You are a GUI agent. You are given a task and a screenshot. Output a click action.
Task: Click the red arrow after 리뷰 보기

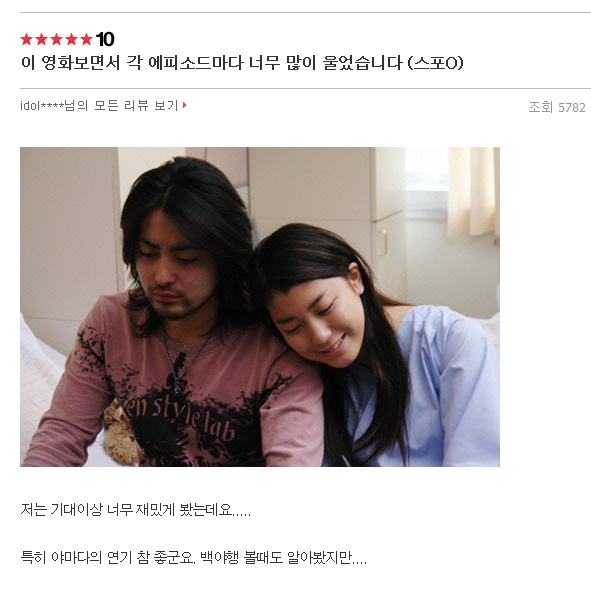pos(185,105)
